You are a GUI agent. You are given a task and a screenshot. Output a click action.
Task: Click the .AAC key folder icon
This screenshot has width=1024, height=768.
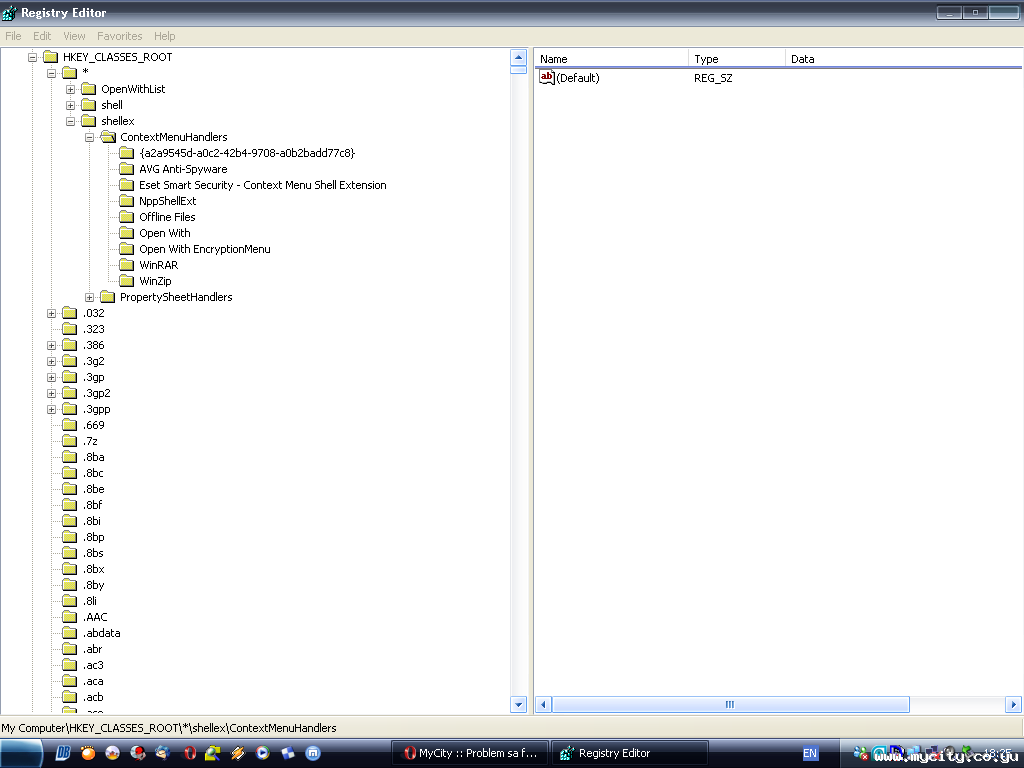(x=69, y=616)
